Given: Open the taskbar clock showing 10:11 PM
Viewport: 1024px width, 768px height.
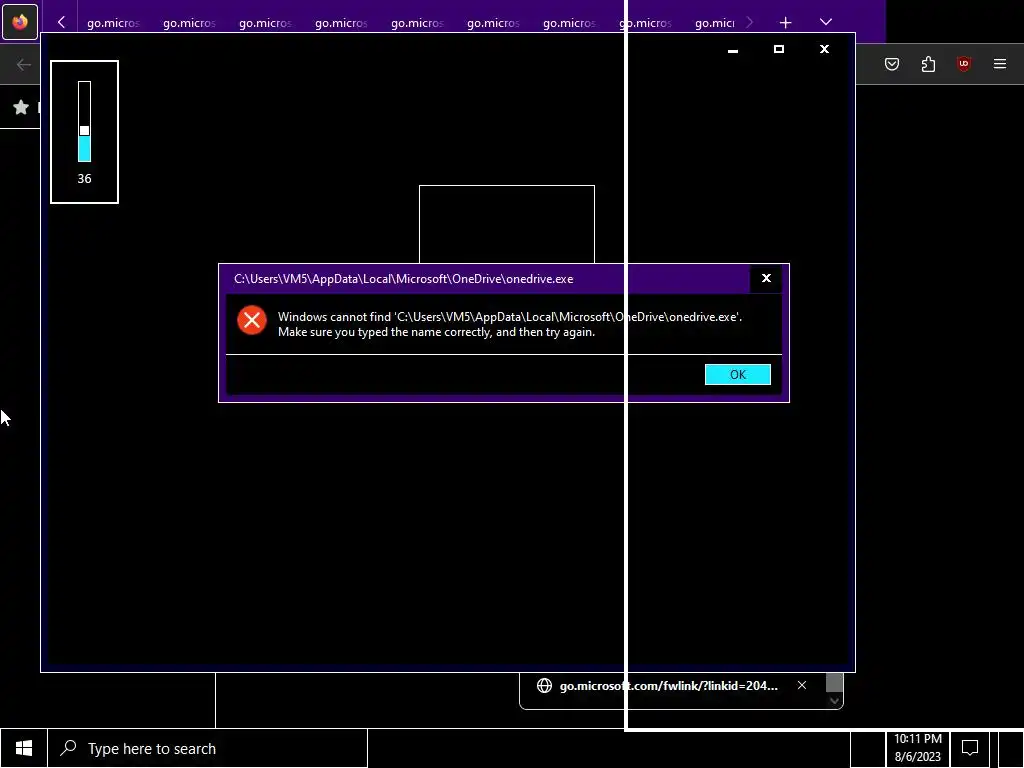Looking at the screenshot, I should tap(918, 748).
